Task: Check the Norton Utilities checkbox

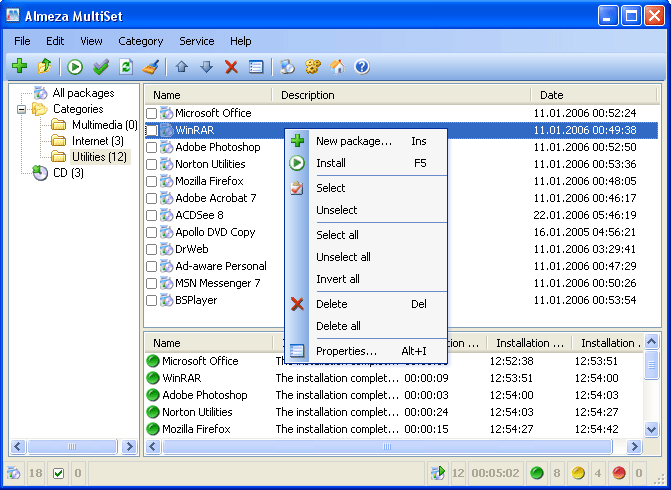Action: click(152, 164)
